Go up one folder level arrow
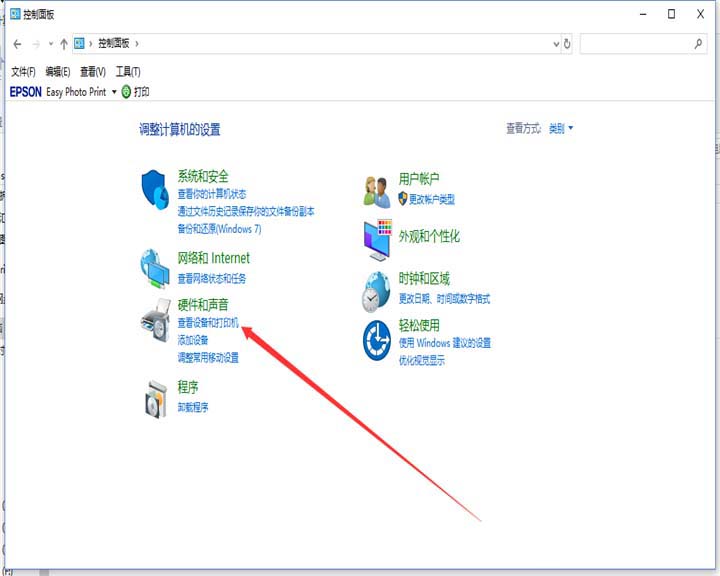The height and width of the screenshot is (576, 720). click(64, 44)
